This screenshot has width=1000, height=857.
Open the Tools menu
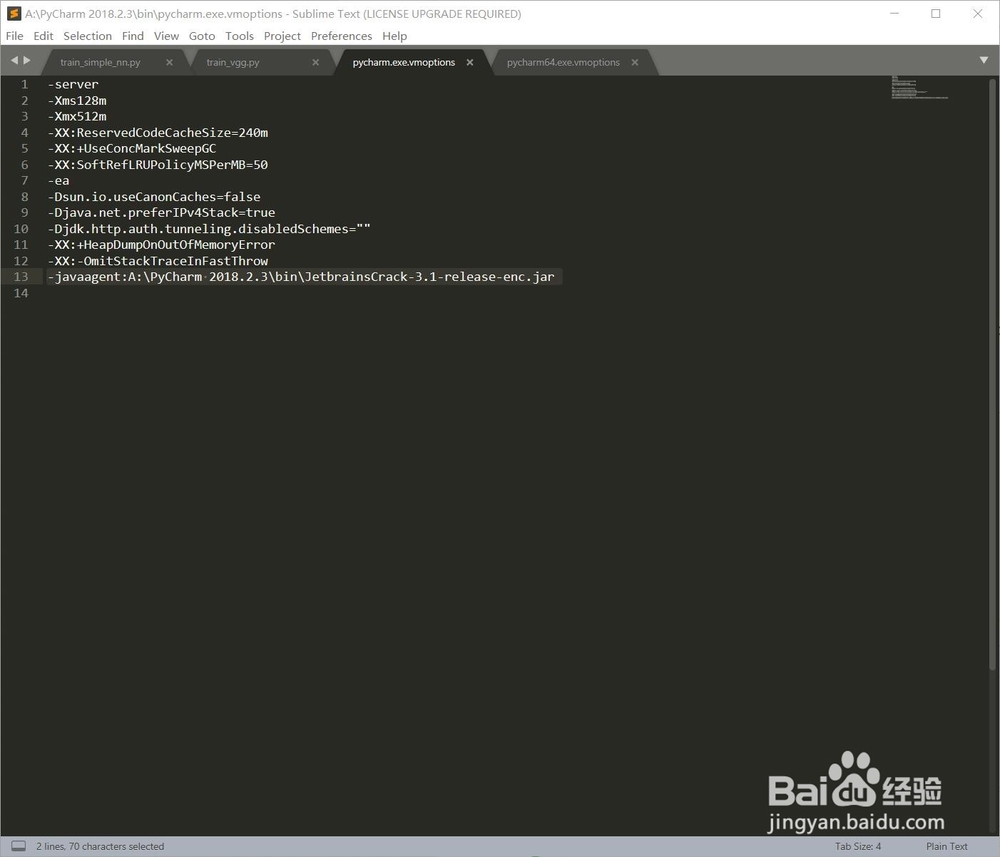pyautogui.click(x=239, y=36)
